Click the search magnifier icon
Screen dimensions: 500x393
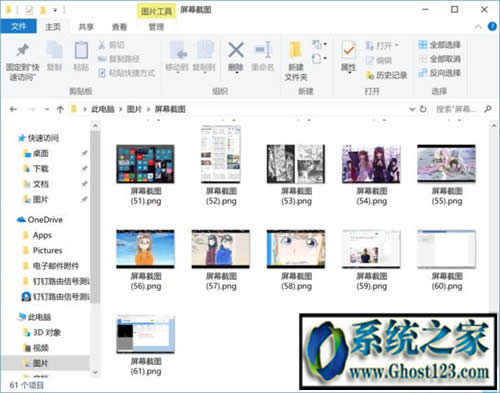pos(488,109)
